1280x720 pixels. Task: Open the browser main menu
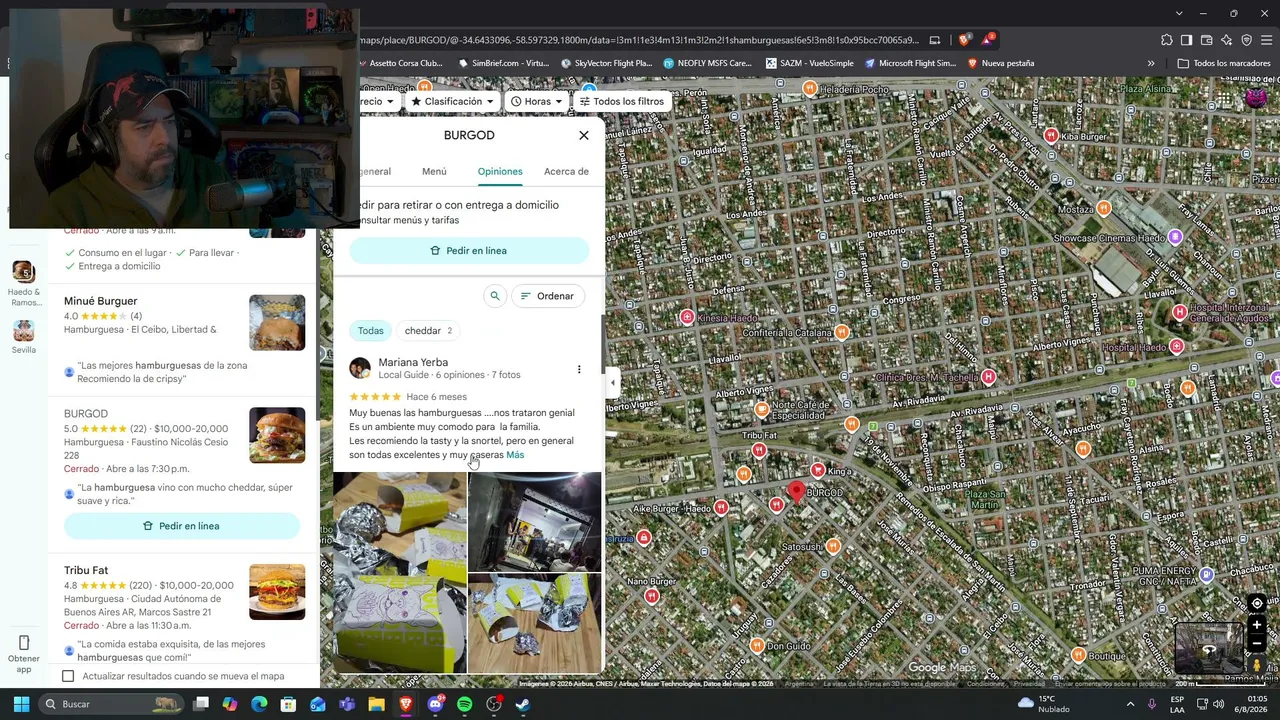click(1267, 40)
